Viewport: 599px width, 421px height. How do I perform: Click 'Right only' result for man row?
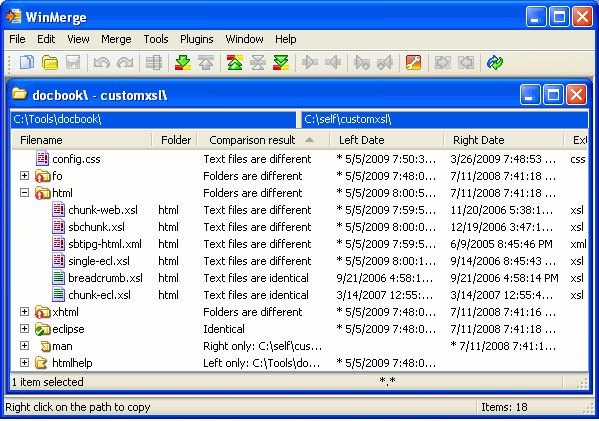pyautogui.click(x=262, y=346)
